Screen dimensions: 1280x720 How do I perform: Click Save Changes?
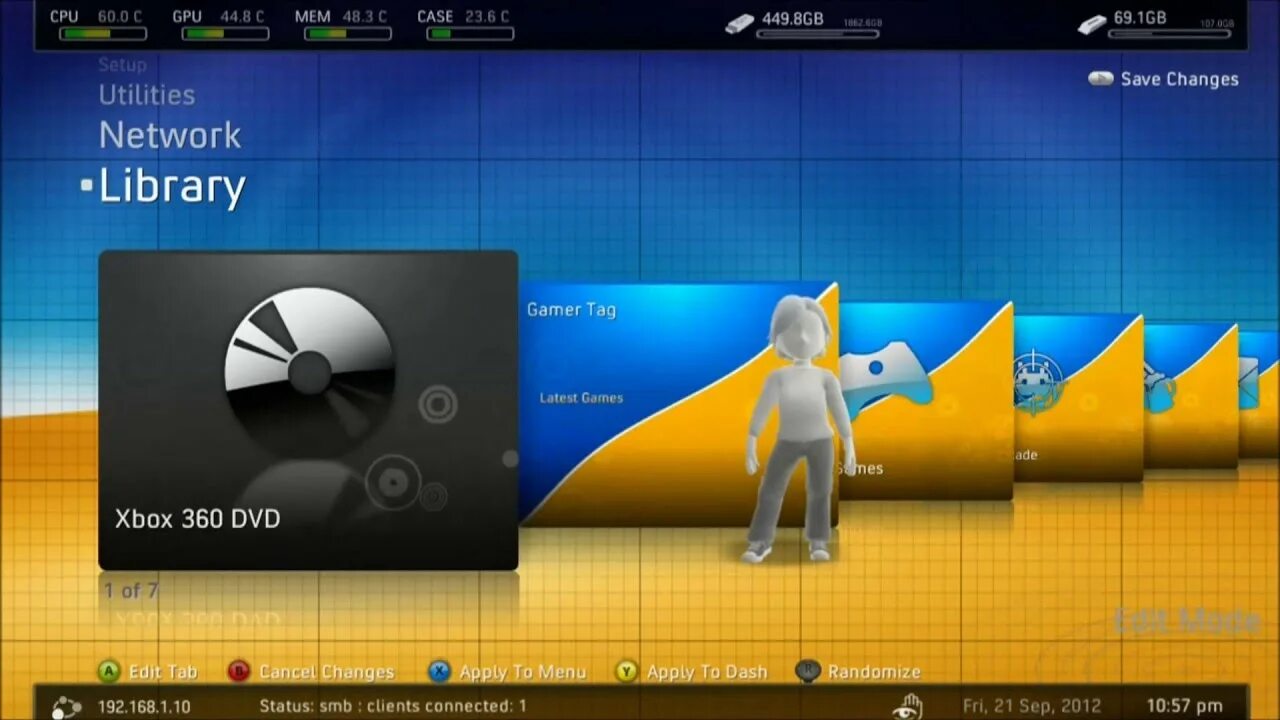pyautogui.click(x=1179, y=79)
